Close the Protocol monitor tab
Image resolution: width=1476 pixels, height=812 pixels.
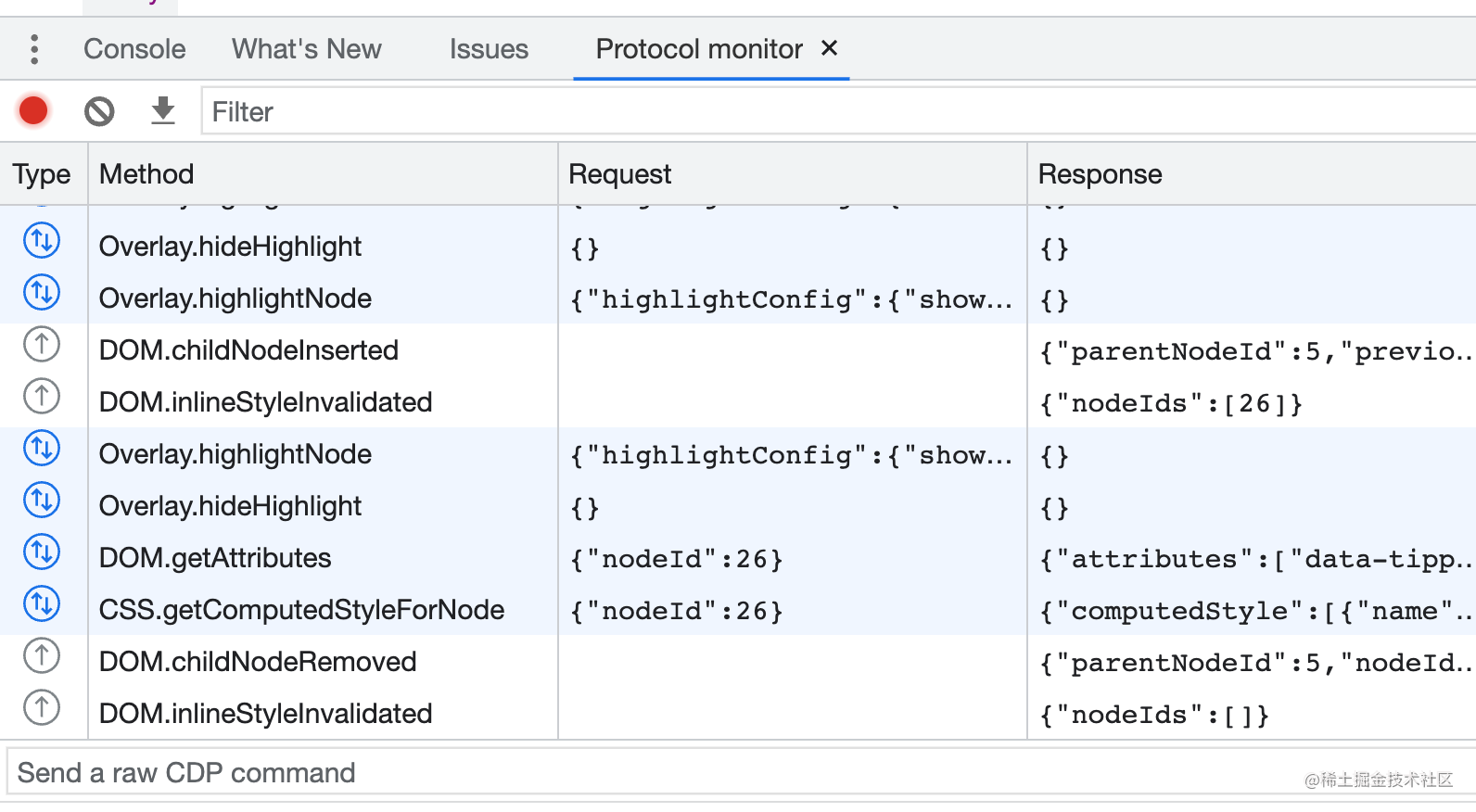[830, 48]
